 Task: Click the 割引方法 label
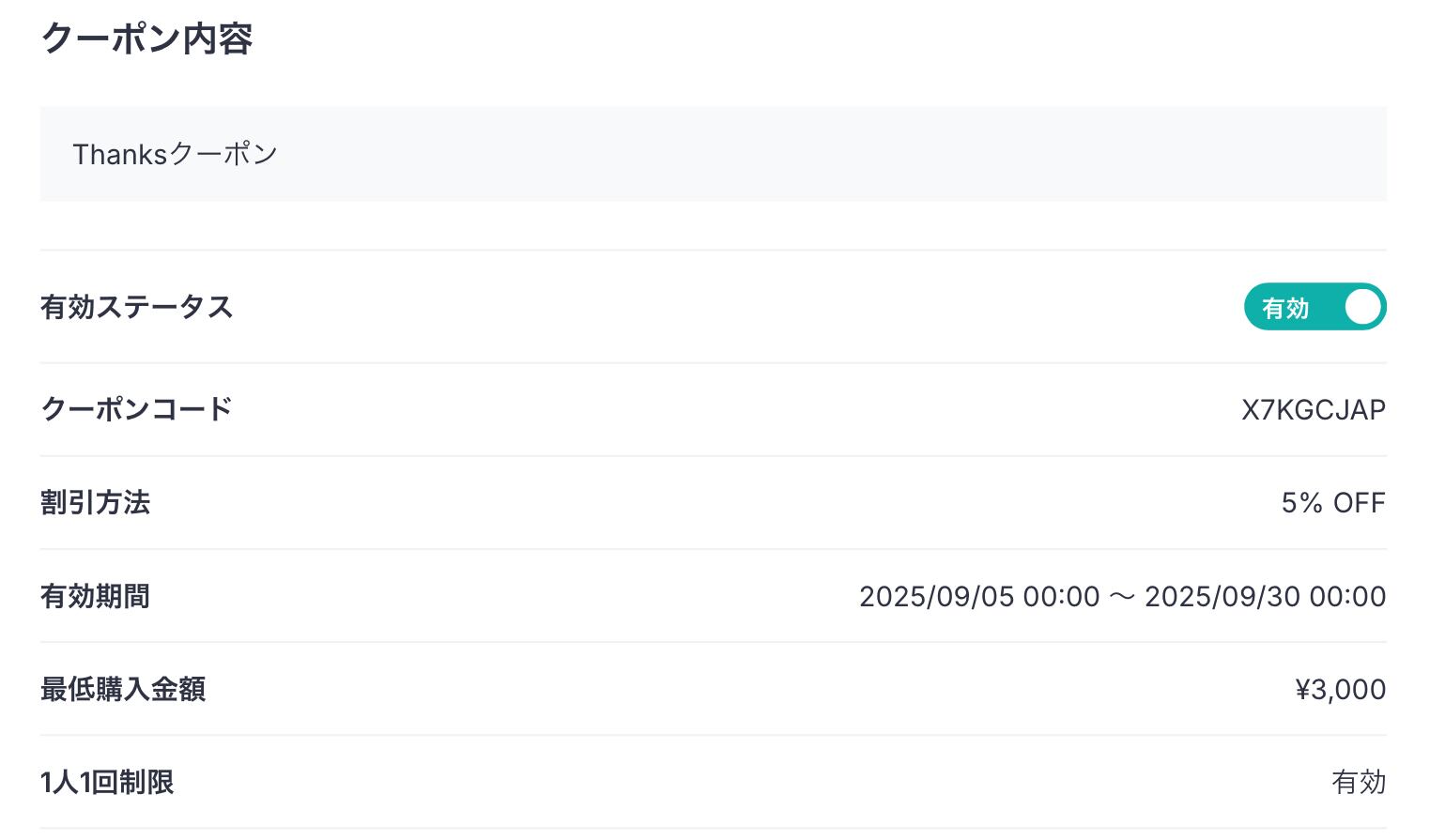point(95,503)
